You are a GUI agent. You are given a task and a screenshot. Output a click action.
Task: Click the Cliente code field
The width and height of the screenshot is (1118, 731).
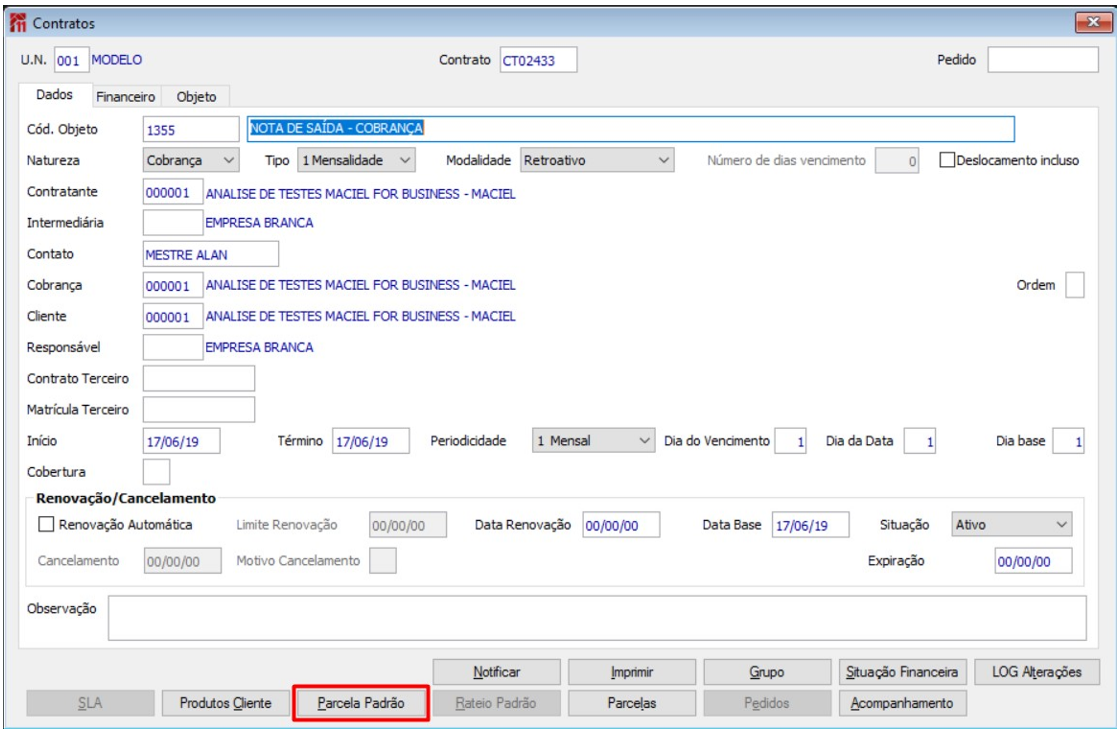173,317
